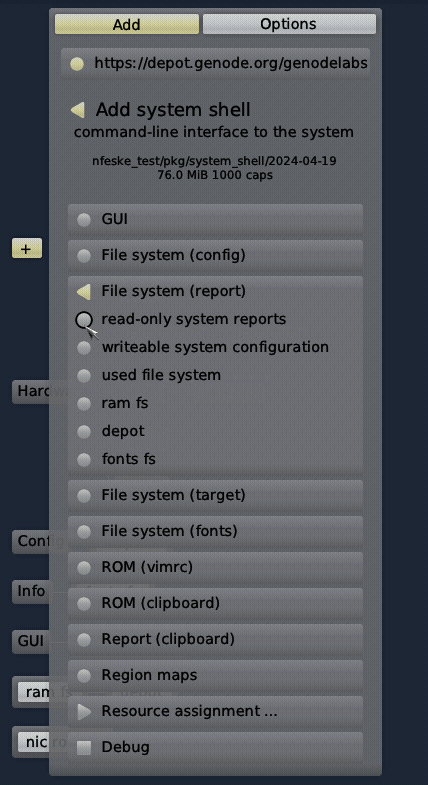Click the Region maps bullet icon
428x785 pixels.
coord(84,675)
